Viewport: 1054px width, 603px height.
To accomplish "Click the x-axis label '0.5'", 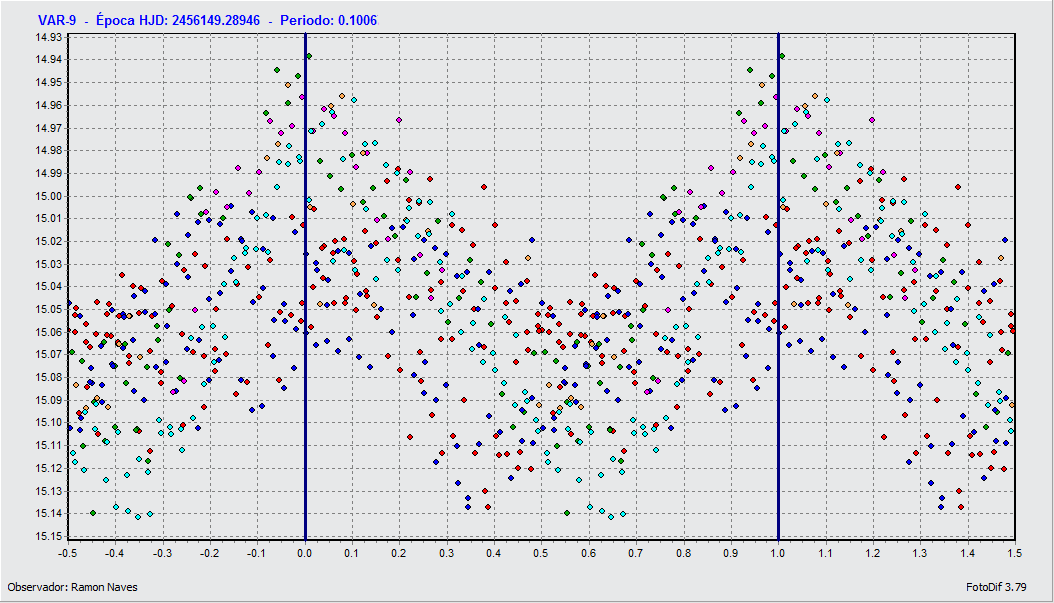I will (x=541, y=553).
